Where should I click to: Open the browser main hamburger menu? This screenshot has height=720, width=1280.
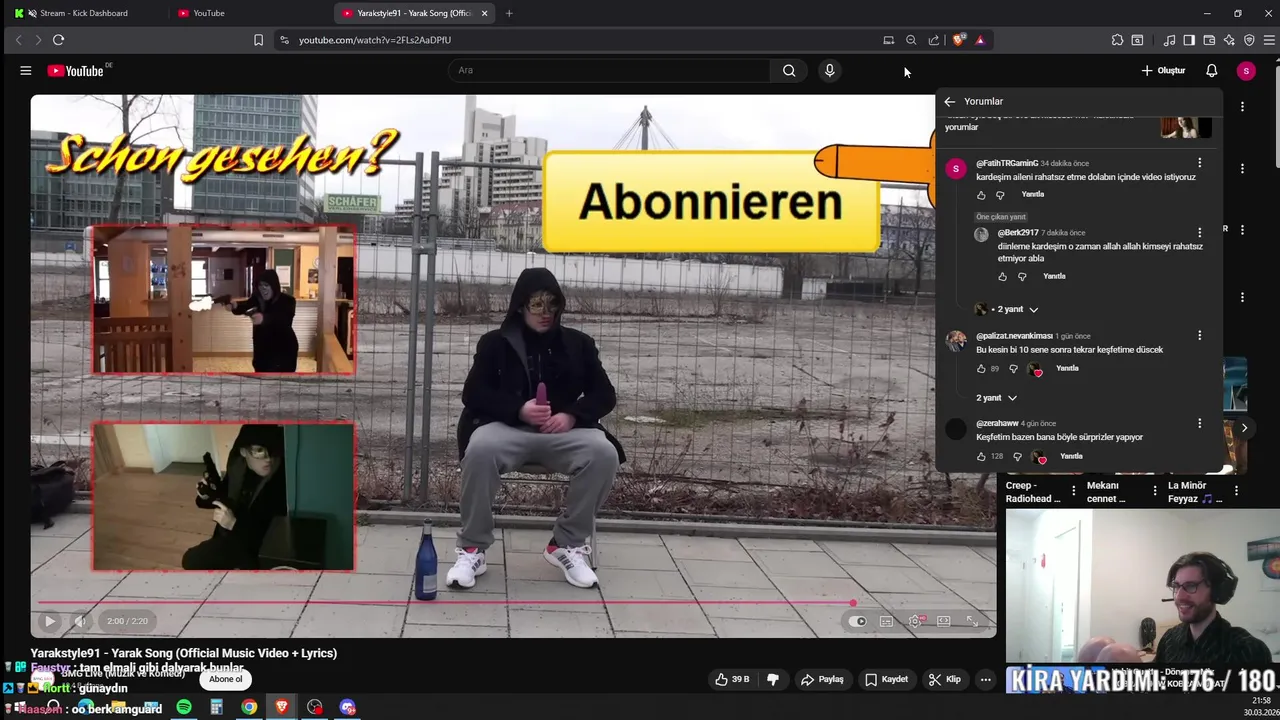pyautogui.click(x=1270, y=40)
